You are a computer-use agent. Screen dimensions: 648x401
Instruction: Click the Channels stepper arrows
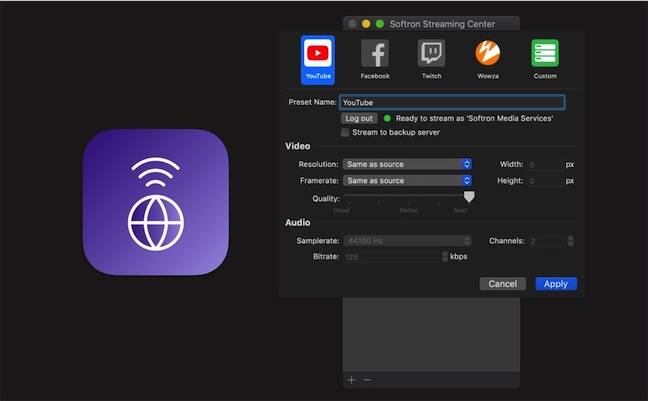click(x=570, y=241)
